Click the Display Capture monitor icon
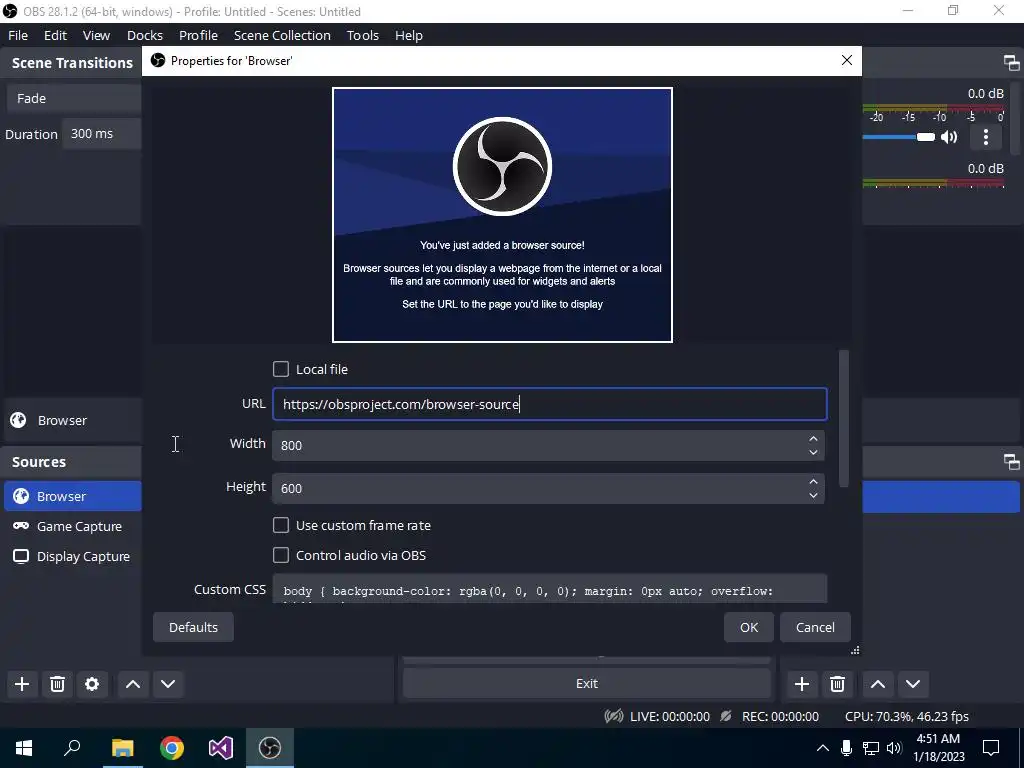This screenshot has width=1024, height=768. point(21,556)
